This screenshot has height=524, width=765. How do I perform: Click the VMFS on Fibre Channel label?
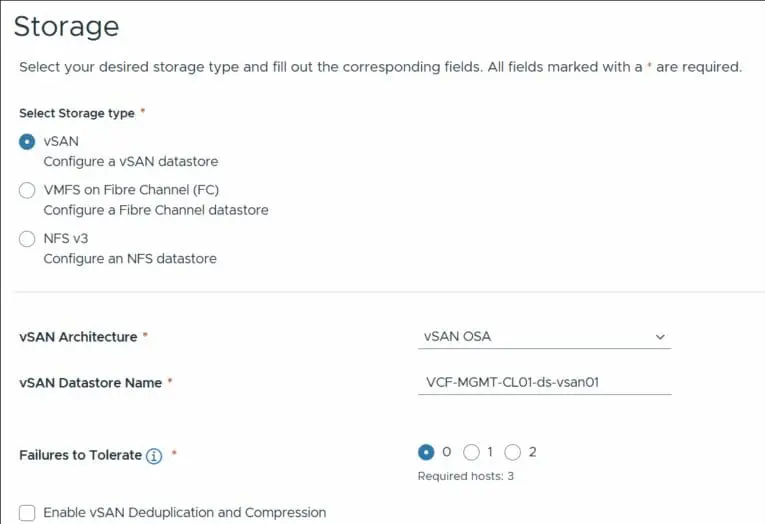click(x=131, y=191)
